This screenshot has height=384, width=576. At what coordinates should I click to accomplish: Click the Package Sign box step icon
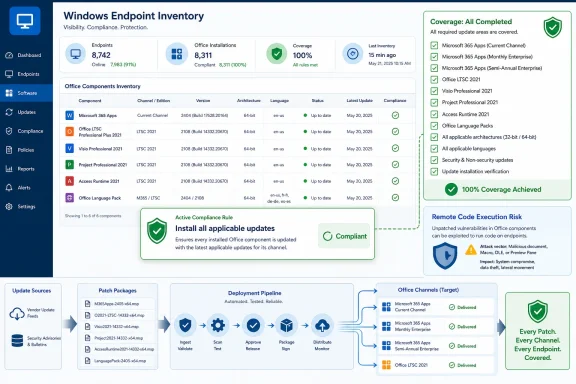click(286, 325)
